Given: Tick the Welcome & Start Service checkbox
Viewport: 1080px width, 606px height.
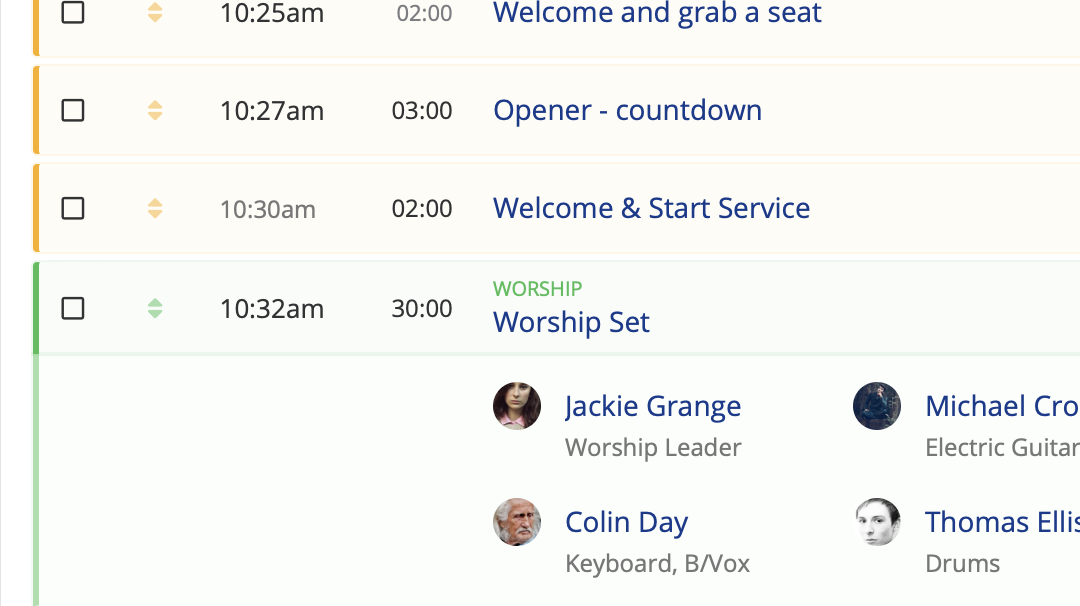Looking at the screenshot, I should pyautogui.click(x=73, y=208).
